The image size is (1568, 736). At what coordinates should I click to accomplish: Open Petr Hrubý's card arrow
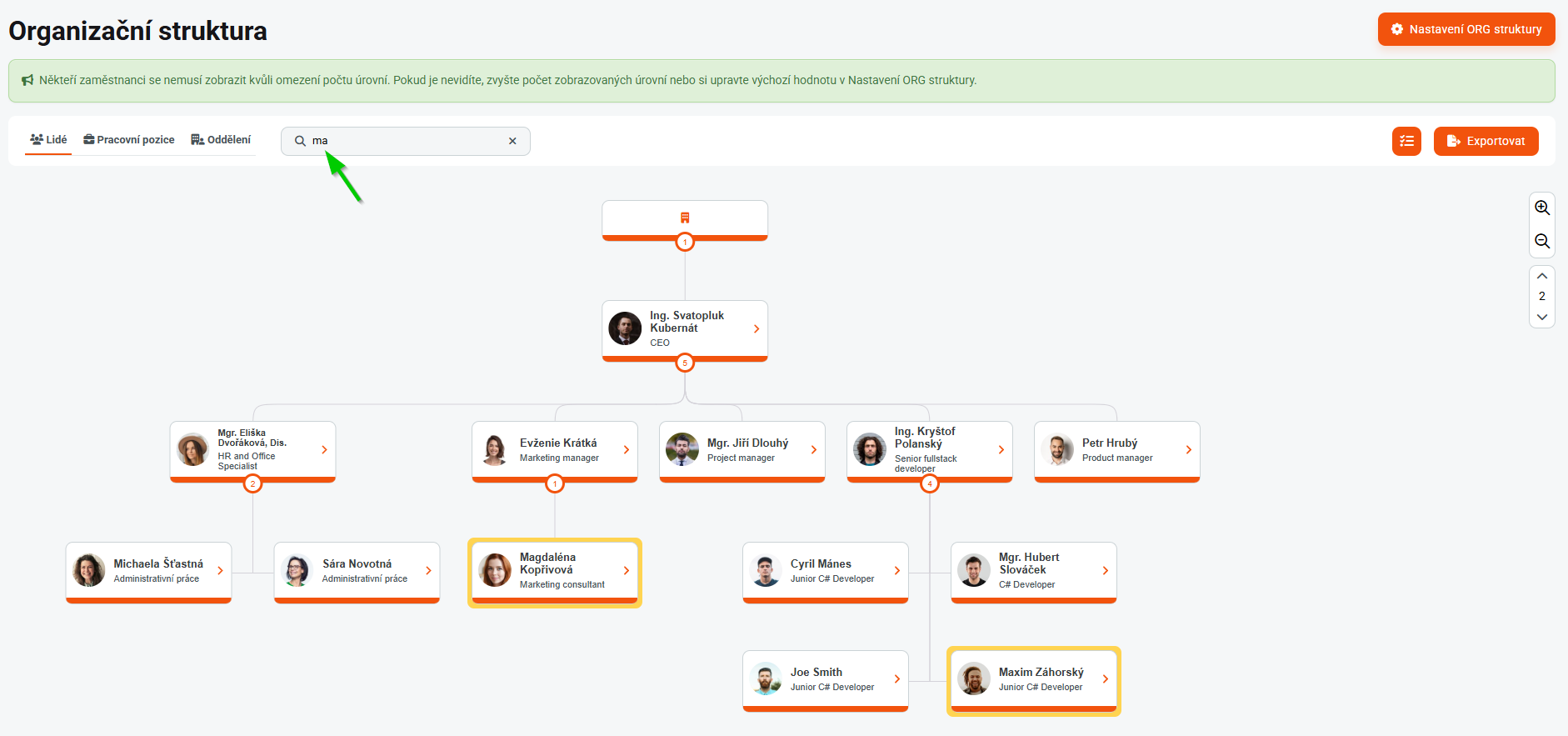1189,450
